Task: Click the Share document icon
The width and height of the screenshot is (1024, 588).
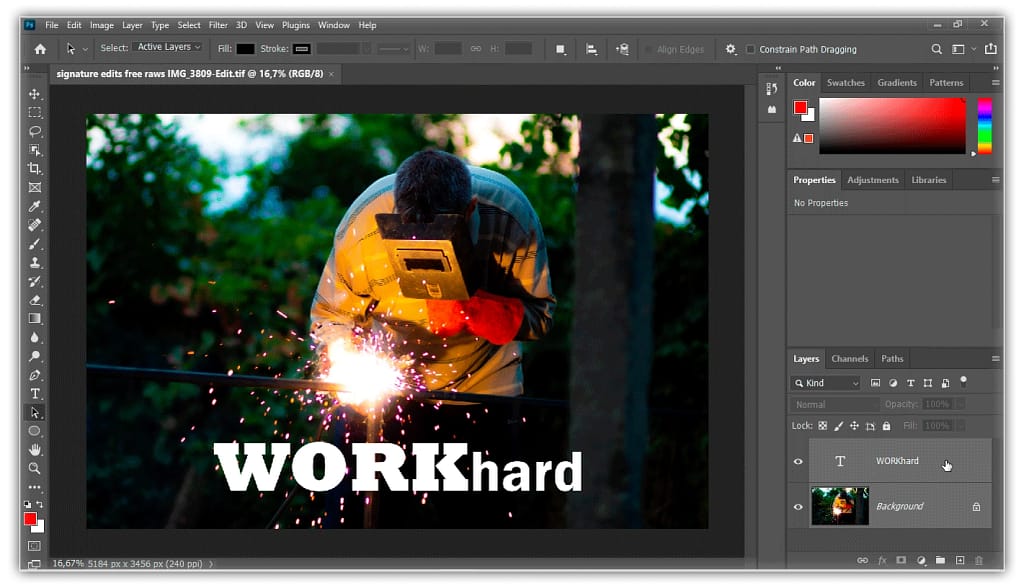Action: [991, 49]
